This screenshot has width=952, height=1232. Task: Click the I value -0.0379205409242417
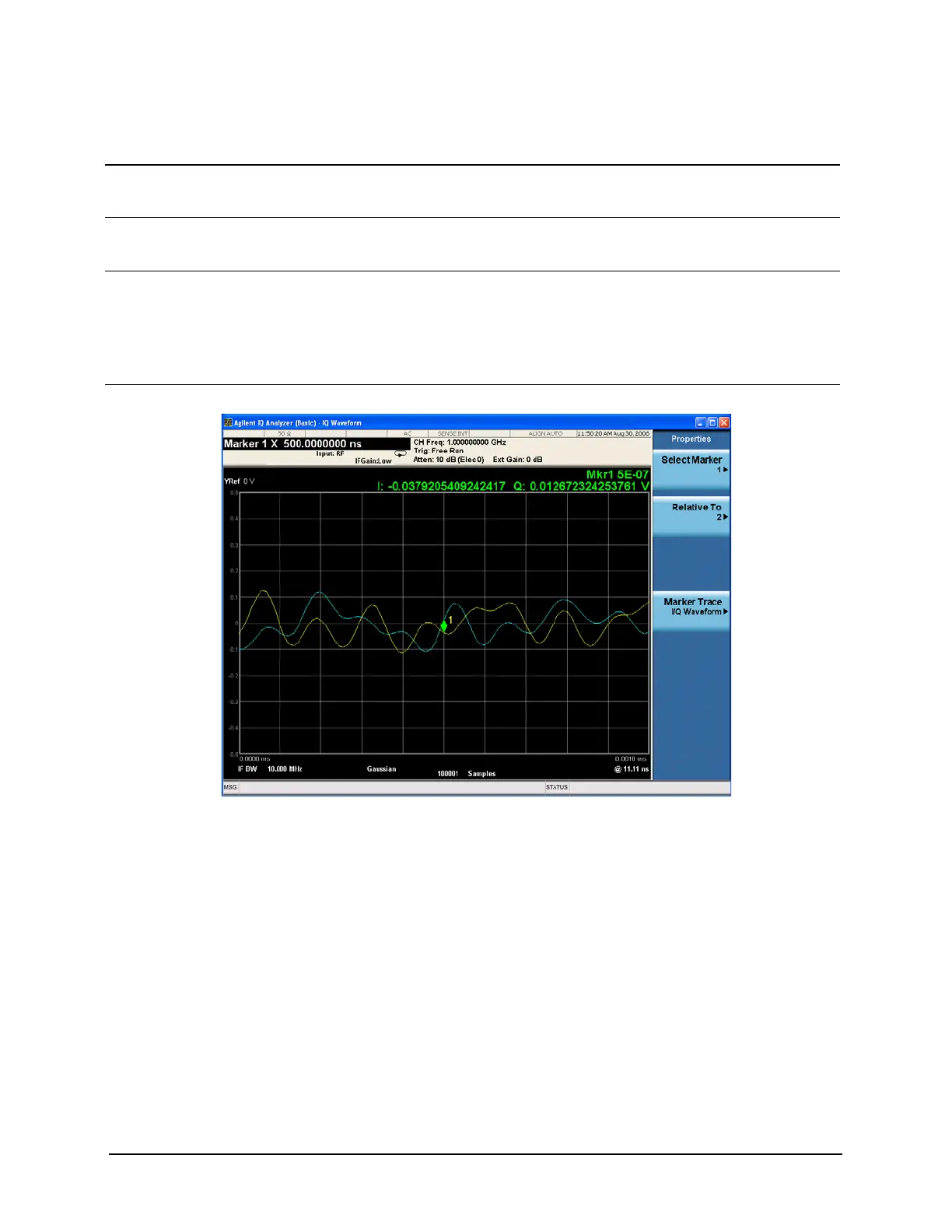tap(441, 486)
